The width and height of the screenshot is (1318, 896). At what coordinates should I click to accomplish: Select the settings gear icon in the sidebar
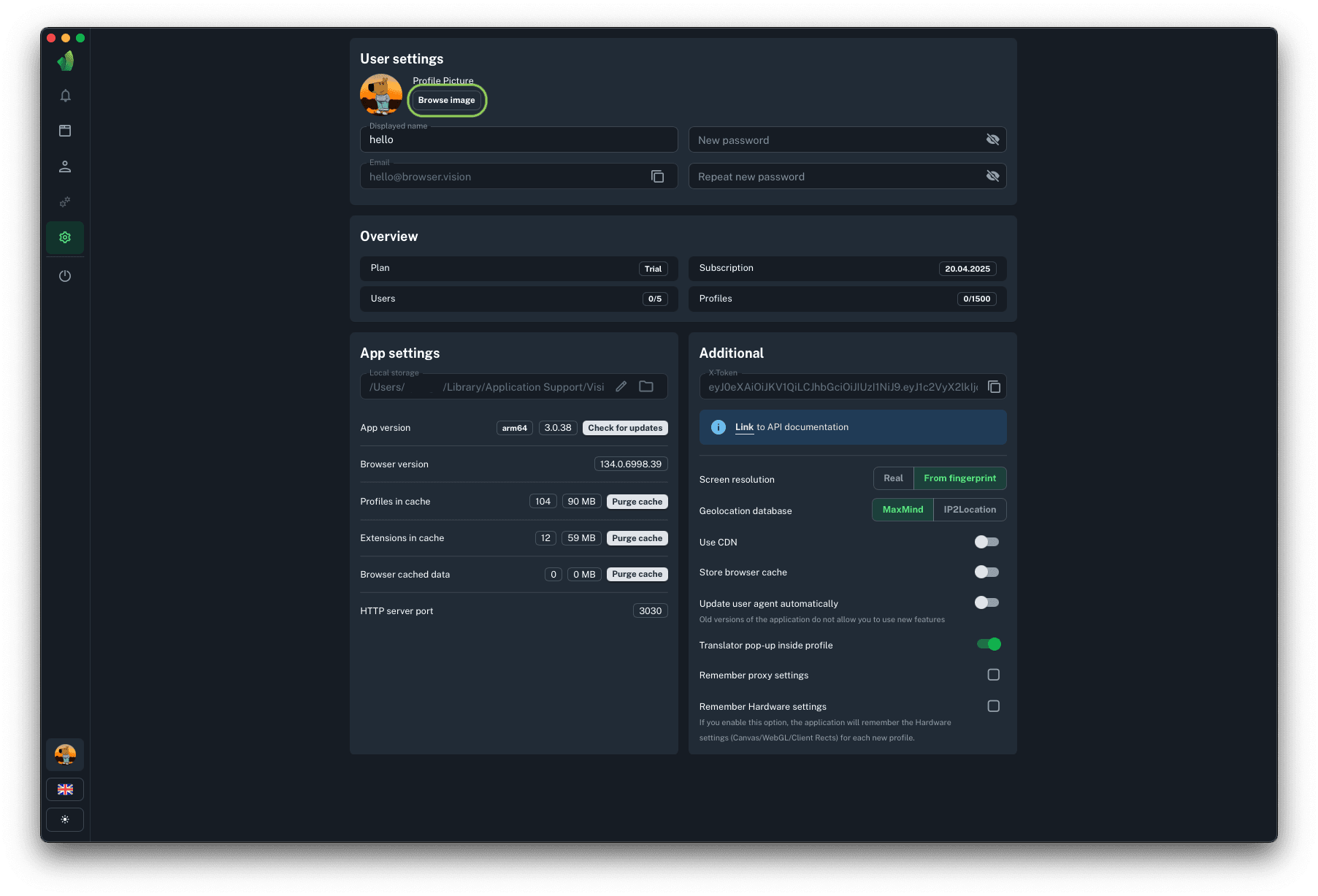click(65, 237)
